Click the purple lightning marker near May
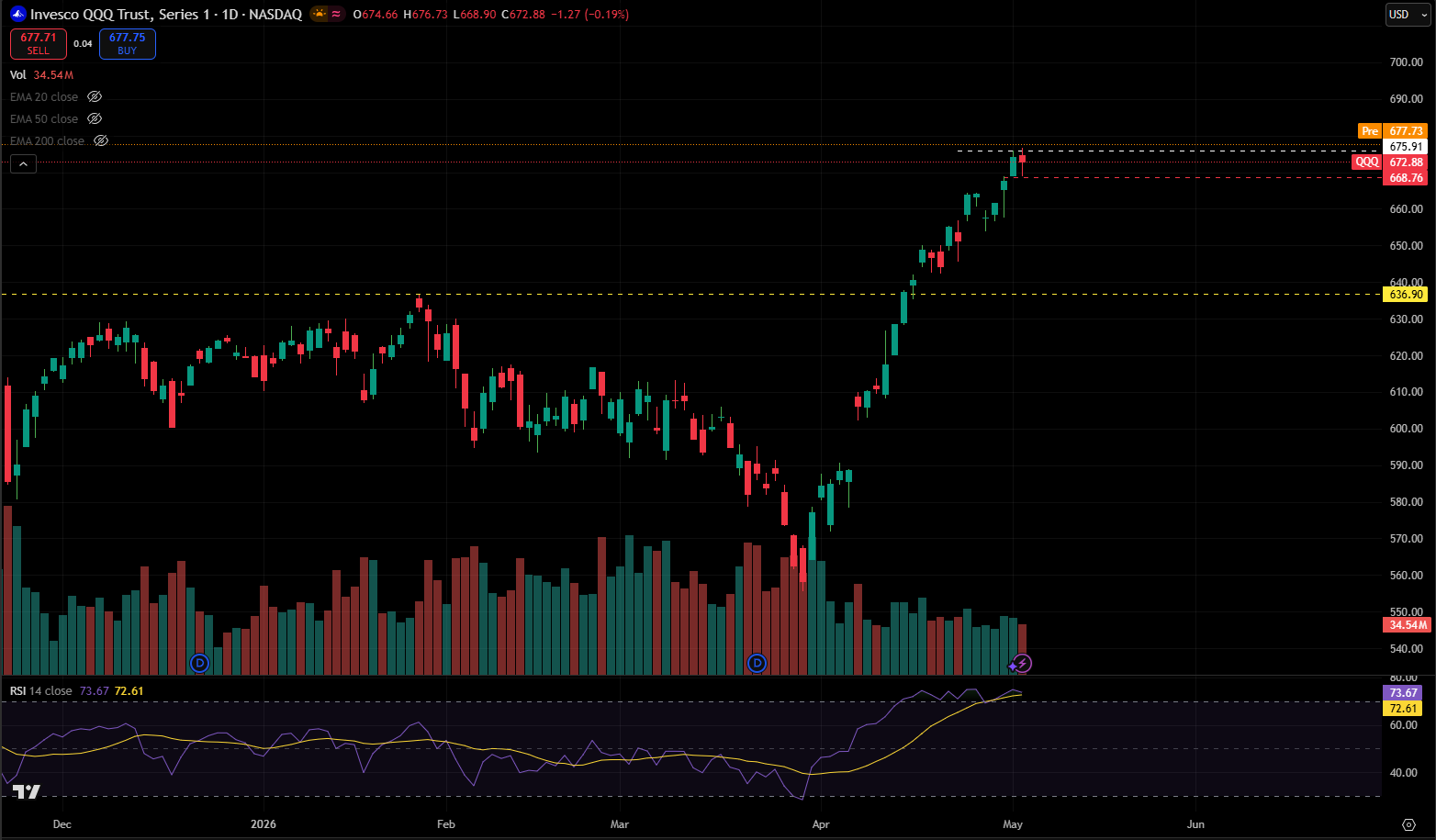Screen dimensions: 1436x840 [1023, 663]
